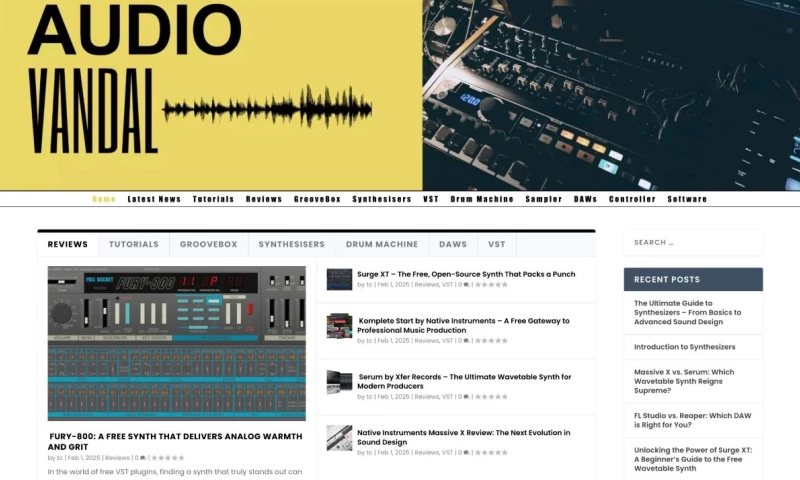Click star rating on Komplete Start post
800x480 pixels.
click(x=491, y=341)
